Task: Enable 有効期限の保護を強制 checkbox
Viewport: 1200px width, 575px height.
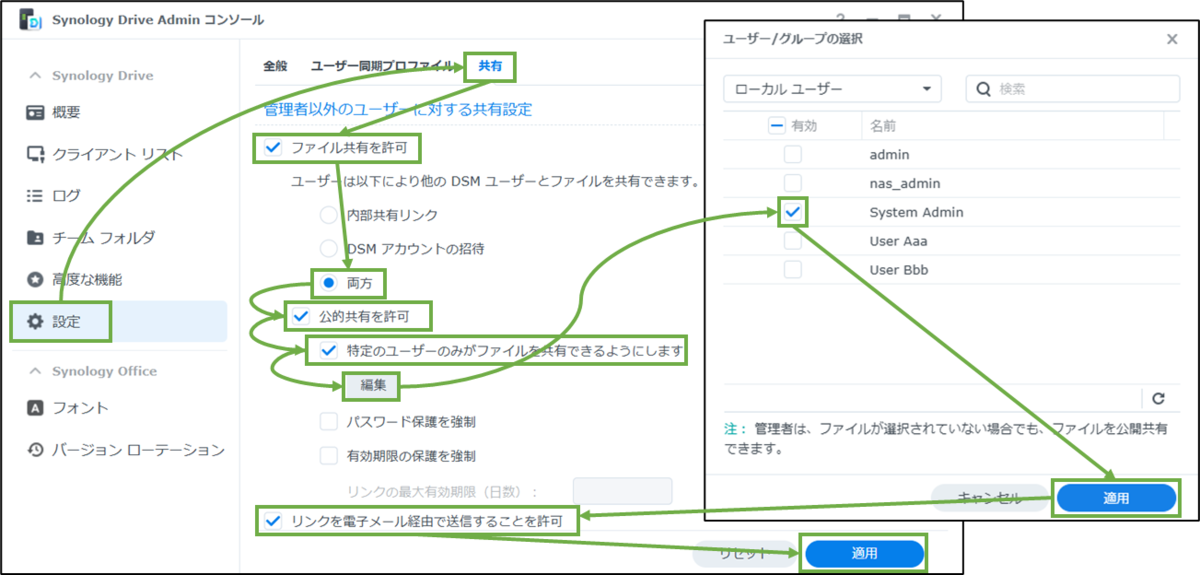Action: coord(328,455)
